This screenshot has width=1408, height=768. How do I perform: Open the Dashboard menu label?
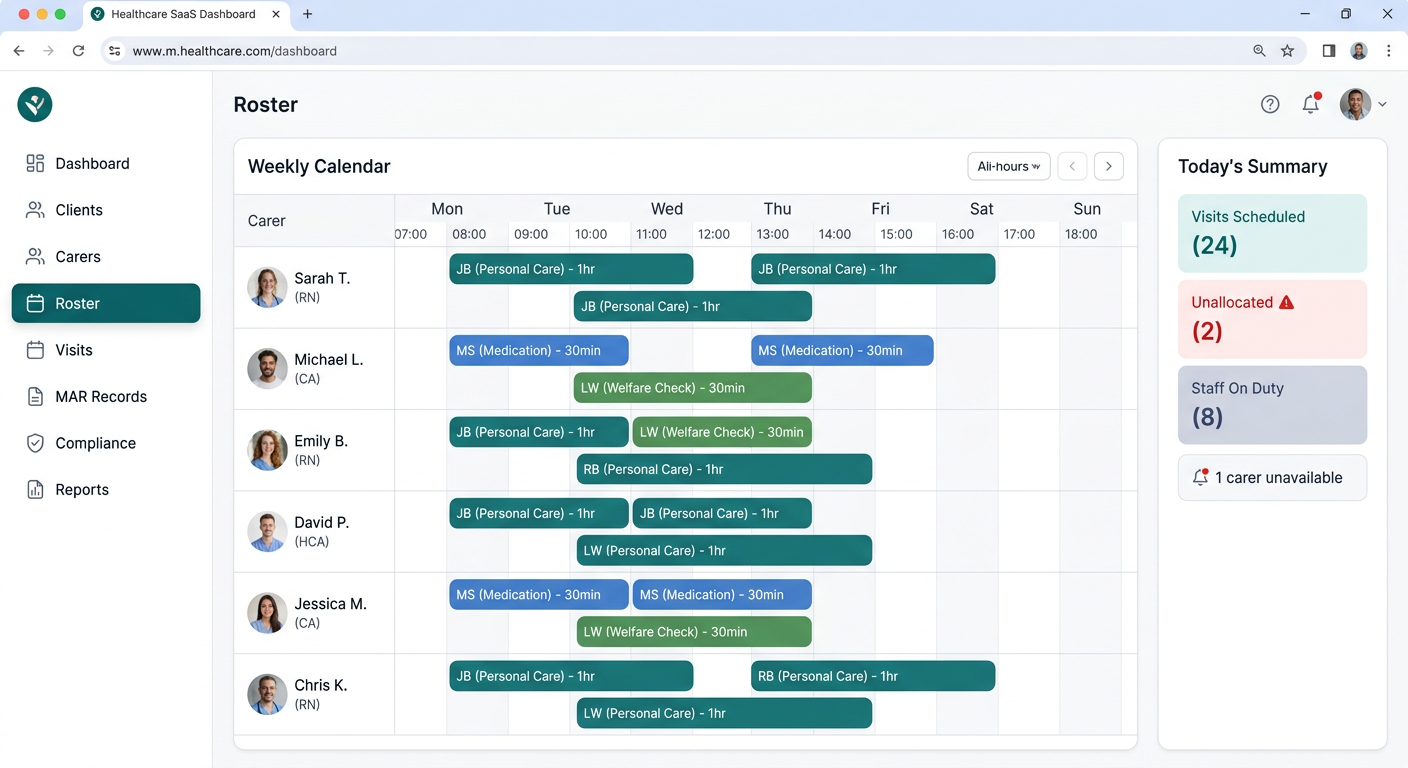(92, 163)
